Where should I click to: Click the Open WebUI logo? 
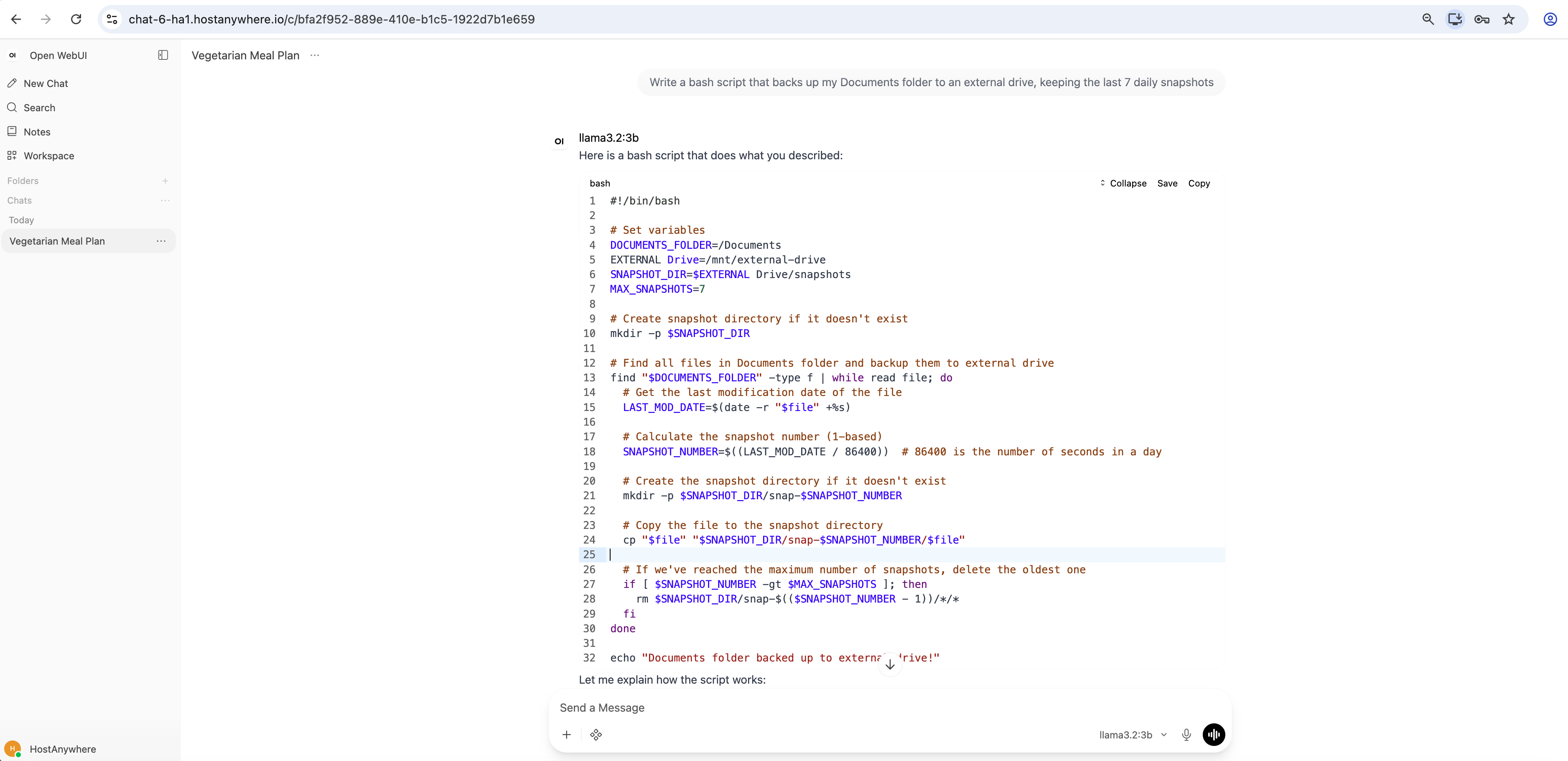12,55
